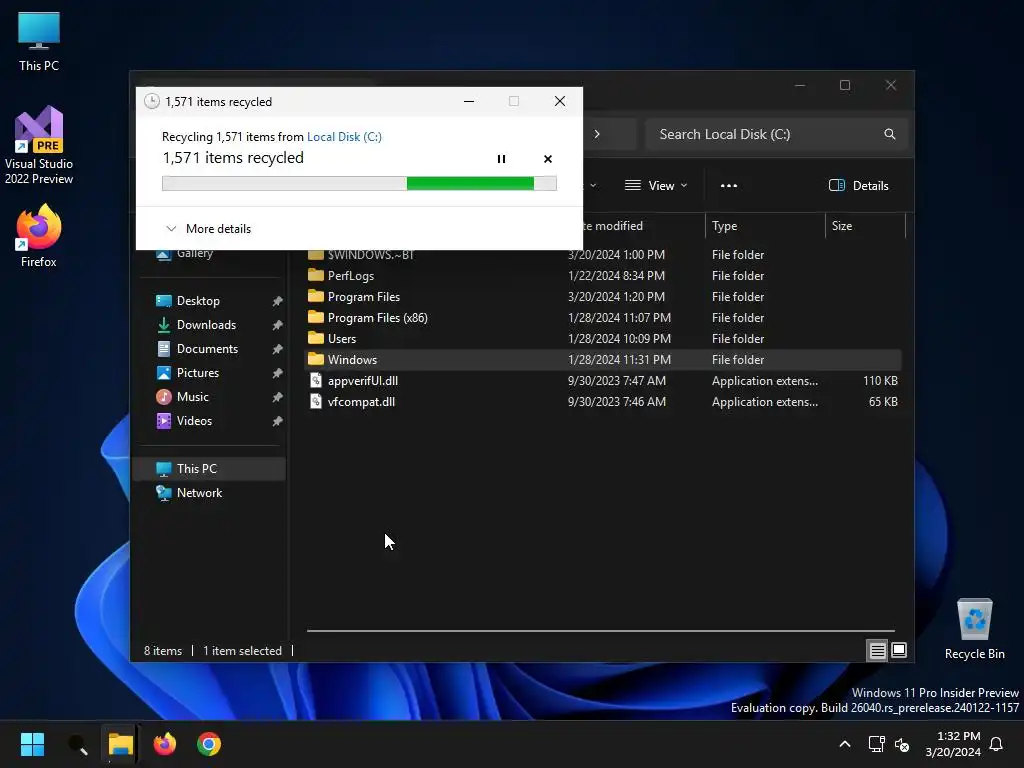1024x768 pixels.
Task: Click 110 KB size of appverifUI.dll
Action: pos(880,381)
